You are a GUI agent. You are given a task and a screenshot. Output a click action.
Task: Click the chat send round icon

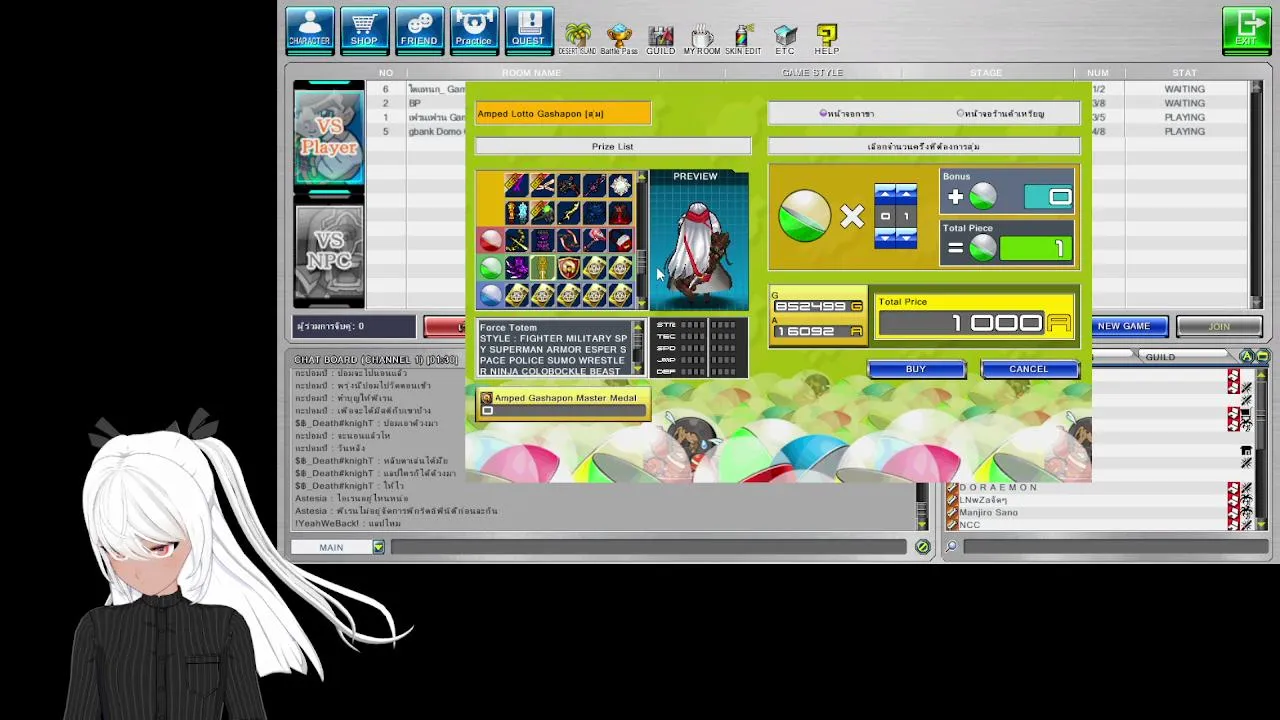[922, 547]
